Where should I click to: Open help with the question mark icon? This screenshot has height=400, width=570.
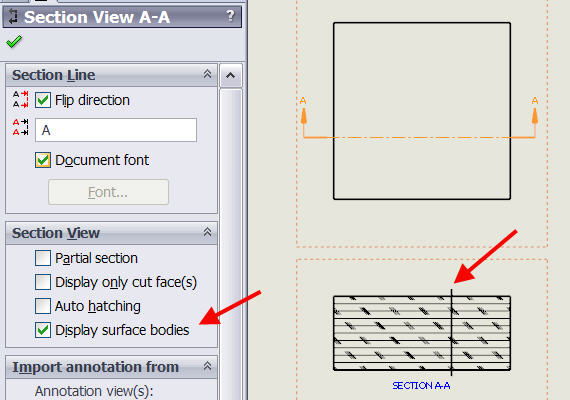pyautogui.click(x=230, y=16)
